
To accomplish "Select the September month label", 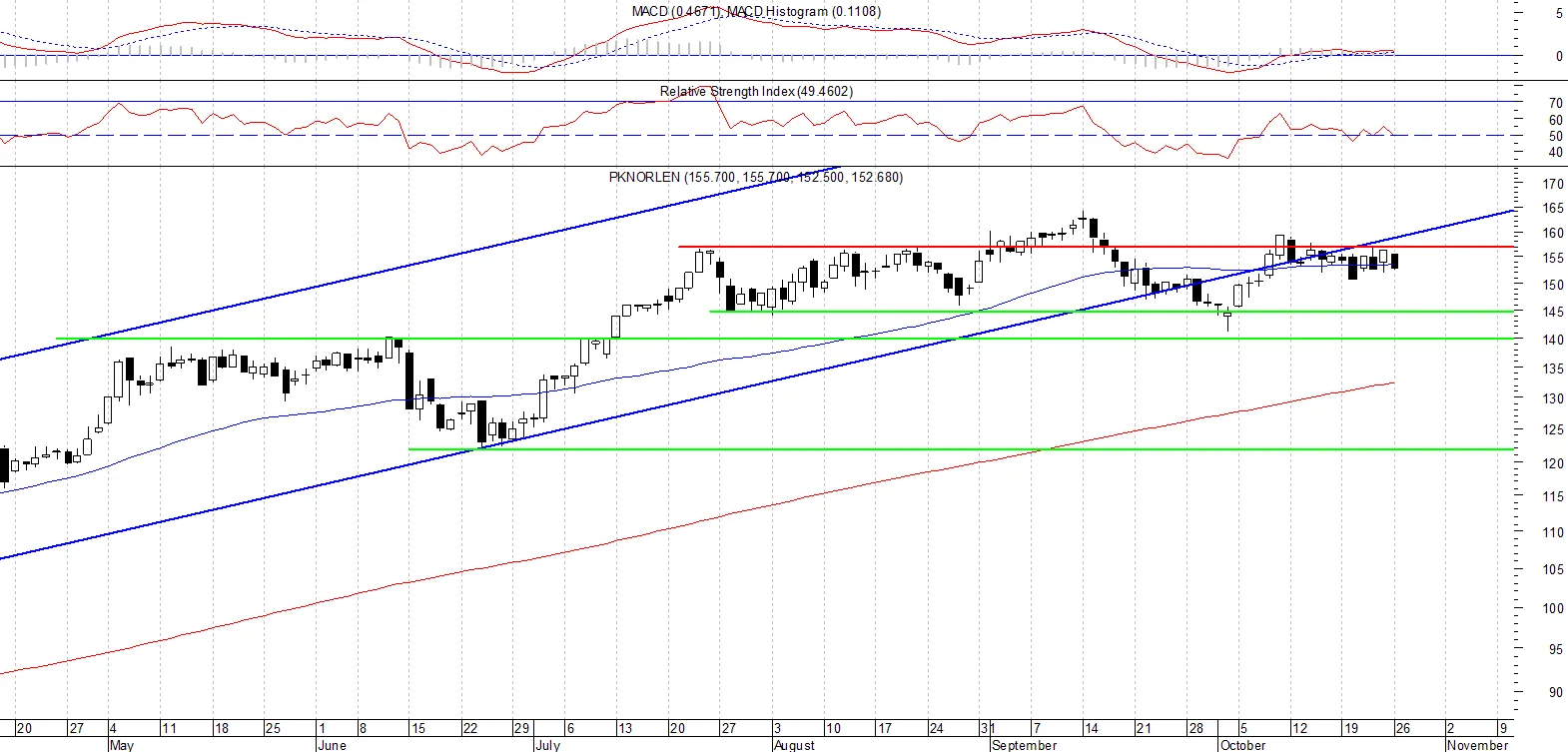I will (1024, 745).
